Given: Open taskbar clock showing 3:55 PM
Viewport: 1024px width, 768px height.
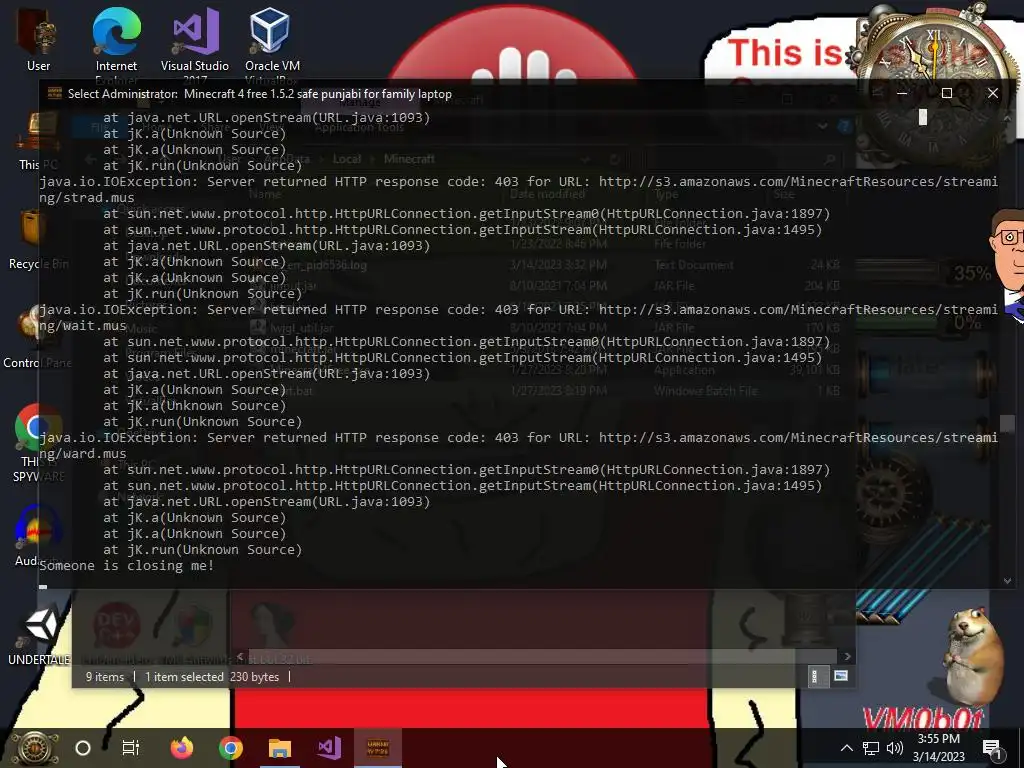Looking at the screenshot, I should (x=938, y=748).
